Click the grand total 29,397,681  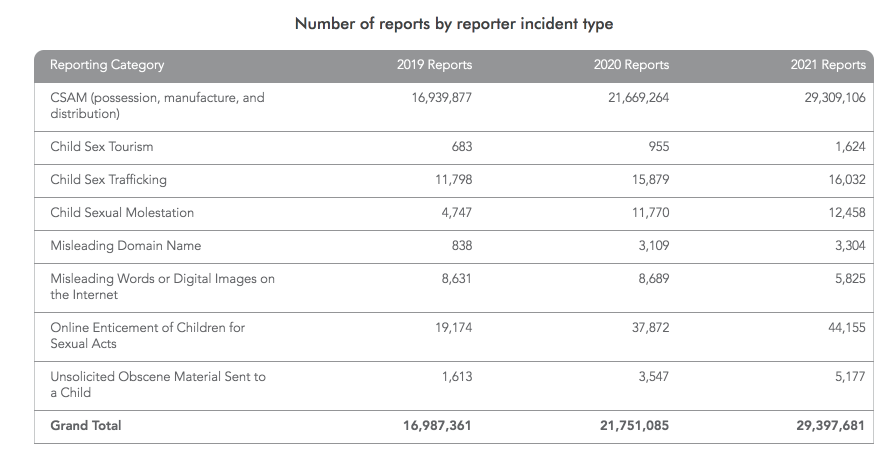tap(831, 426)
